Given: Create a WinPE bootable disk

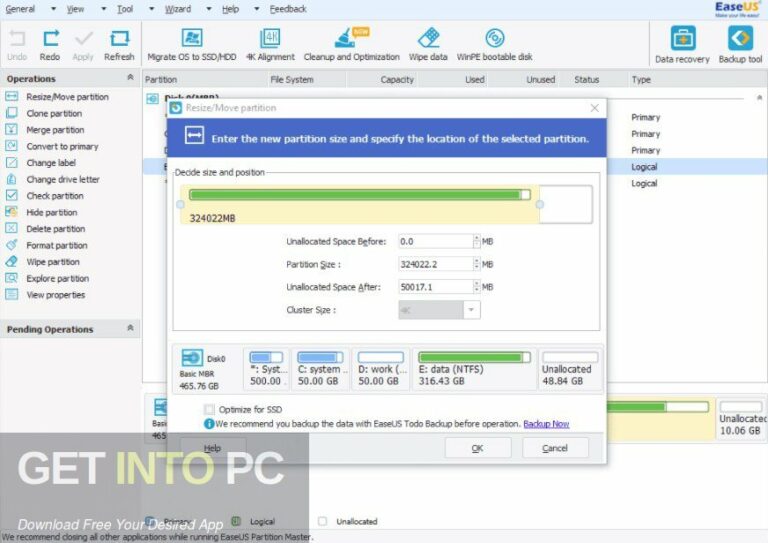Looking at the screenshot, I should click(494, 45).
